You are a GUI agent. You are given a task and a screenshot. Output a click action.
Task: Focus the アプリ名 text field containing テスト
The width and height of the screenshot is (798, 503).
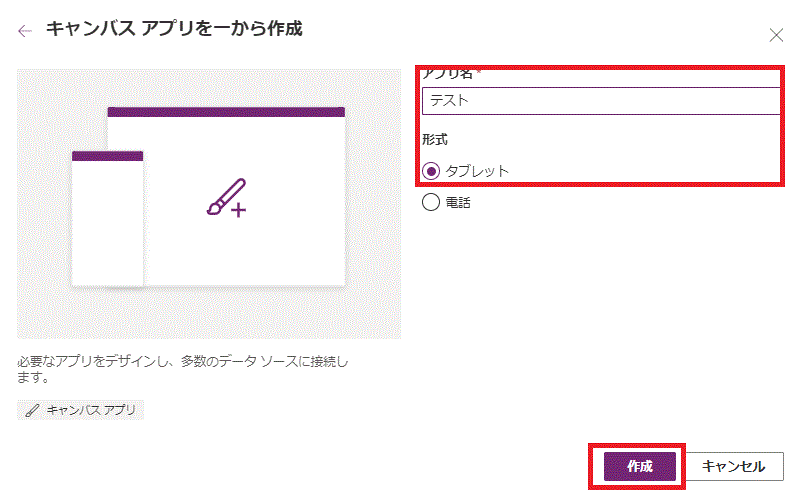(600, 101)
